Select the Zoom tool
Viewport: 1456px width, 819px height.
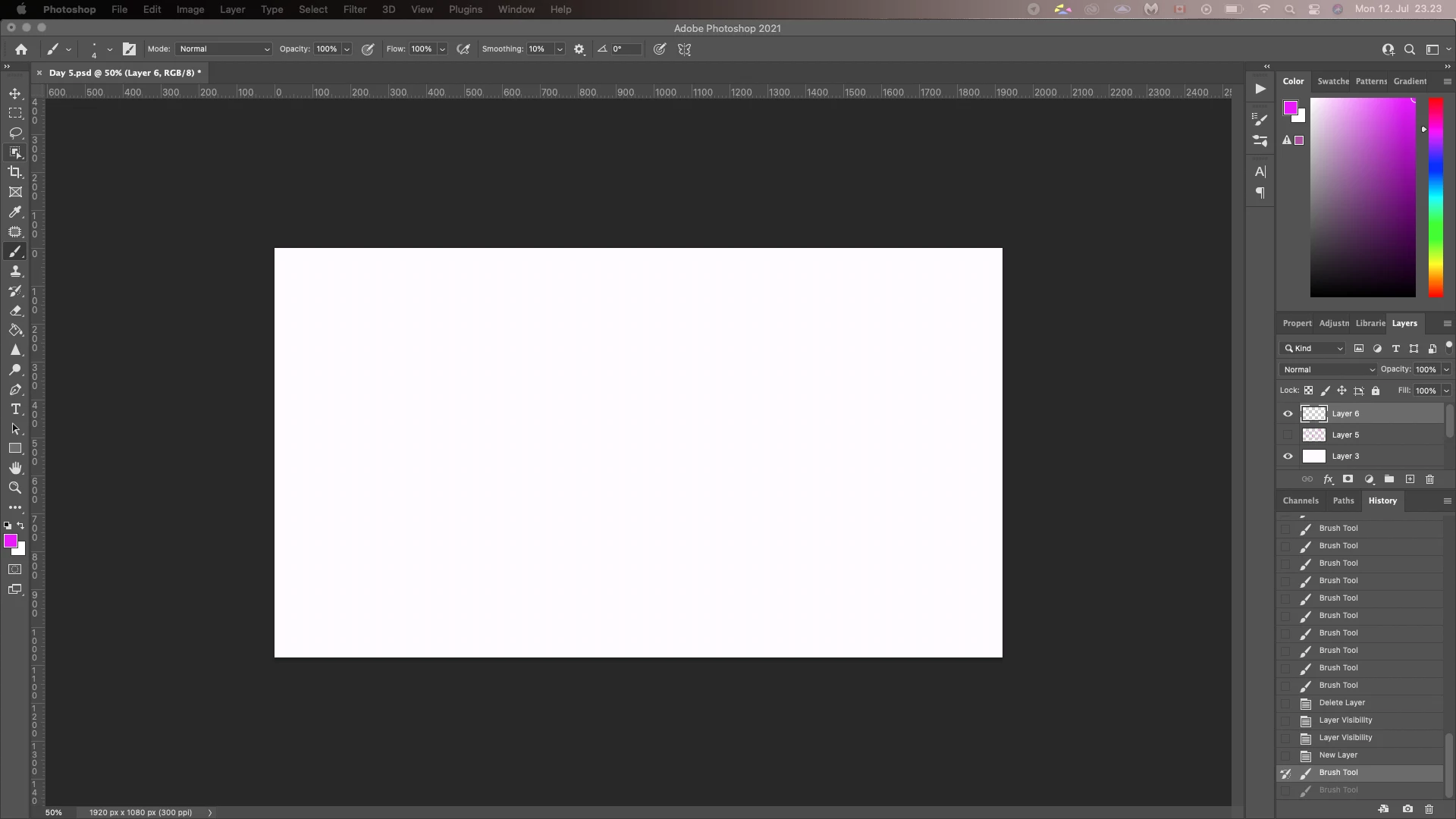(x=15, y=488)
